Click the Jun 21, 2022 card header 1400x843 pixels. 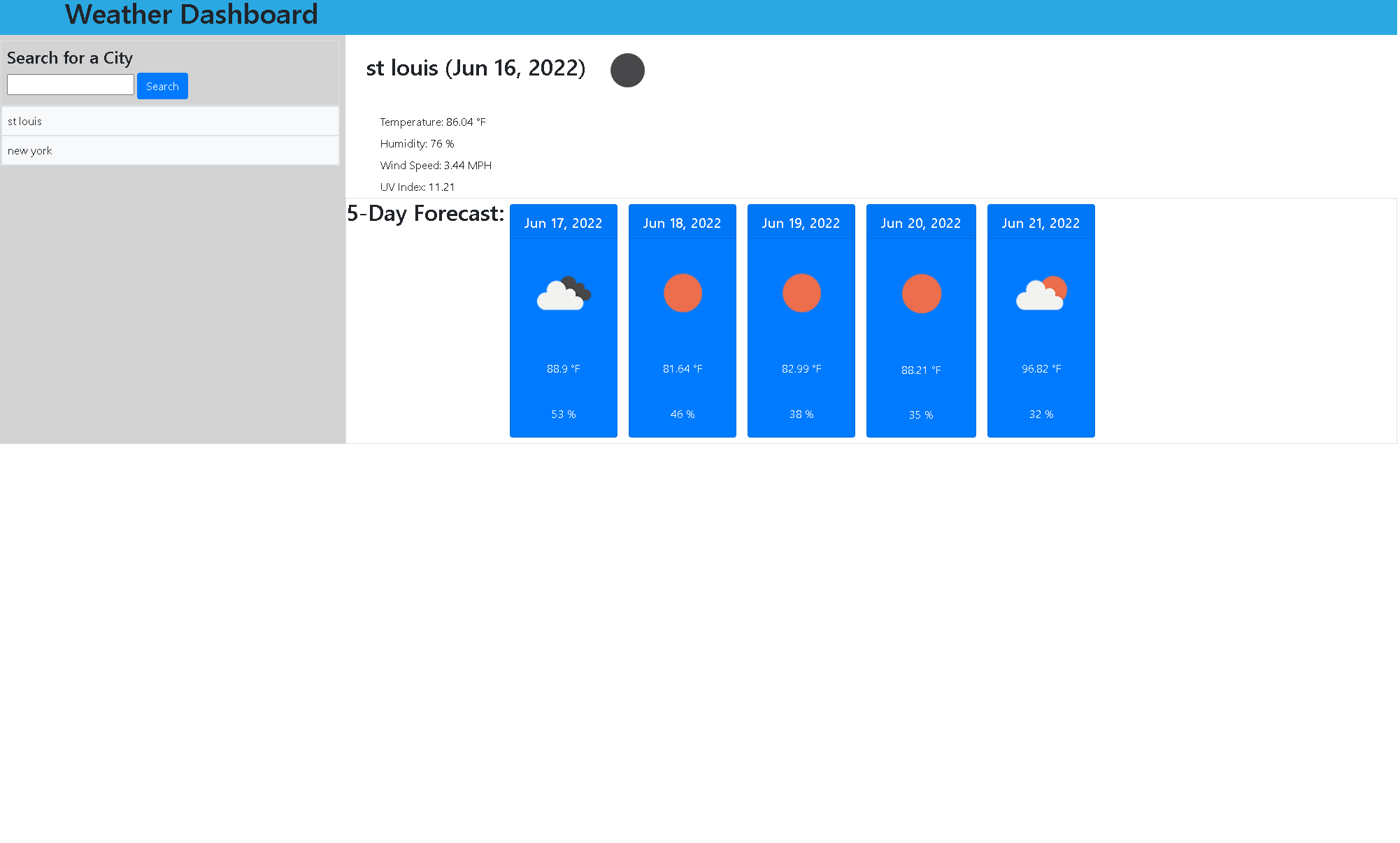pyautogui.click(x=1041, y=223)
